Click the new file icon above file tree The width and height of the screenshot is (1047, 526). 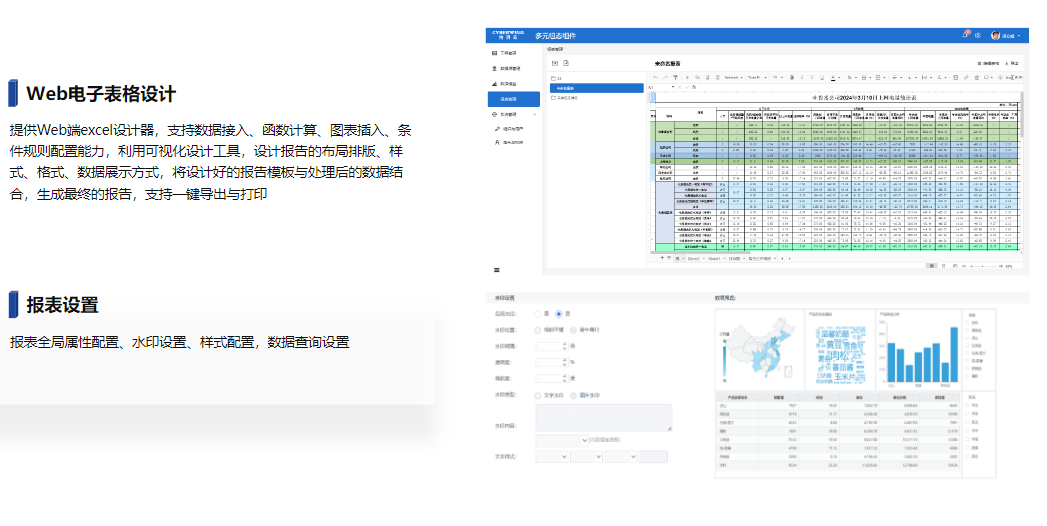coord(566,62)
